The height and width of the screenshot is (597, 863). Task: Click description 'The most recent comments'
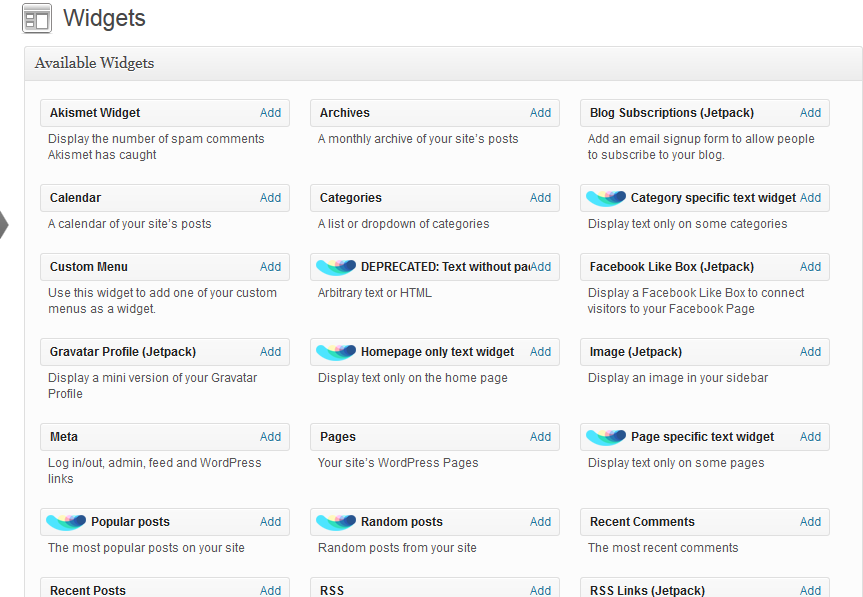pos(663,549)
